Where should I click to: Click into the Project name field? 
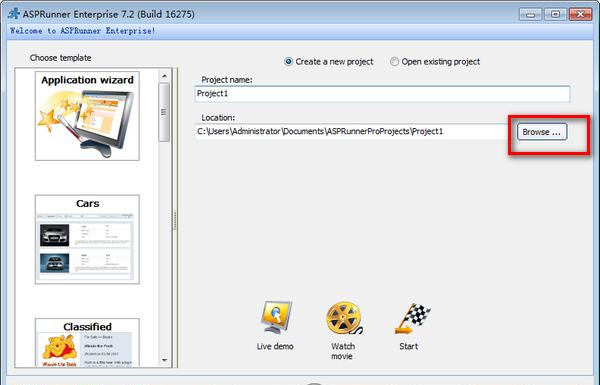tap(382, 94)
